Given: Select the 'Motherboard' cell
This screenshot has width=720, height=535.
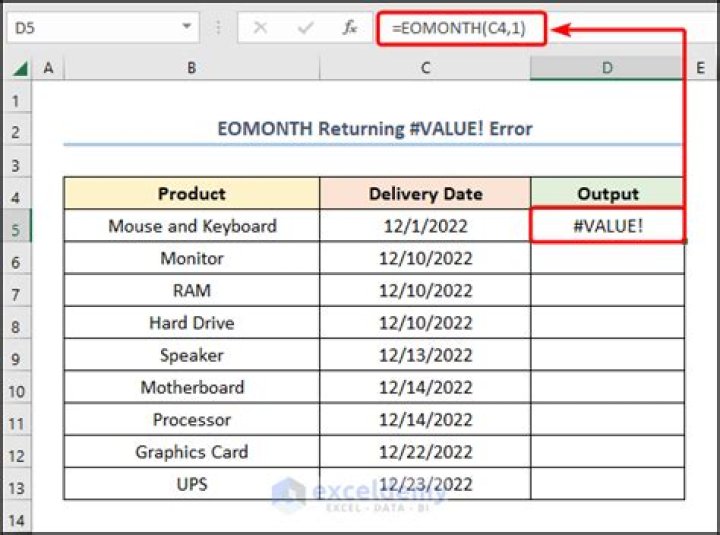Looking at the screenshot, I should coord(192,387).
